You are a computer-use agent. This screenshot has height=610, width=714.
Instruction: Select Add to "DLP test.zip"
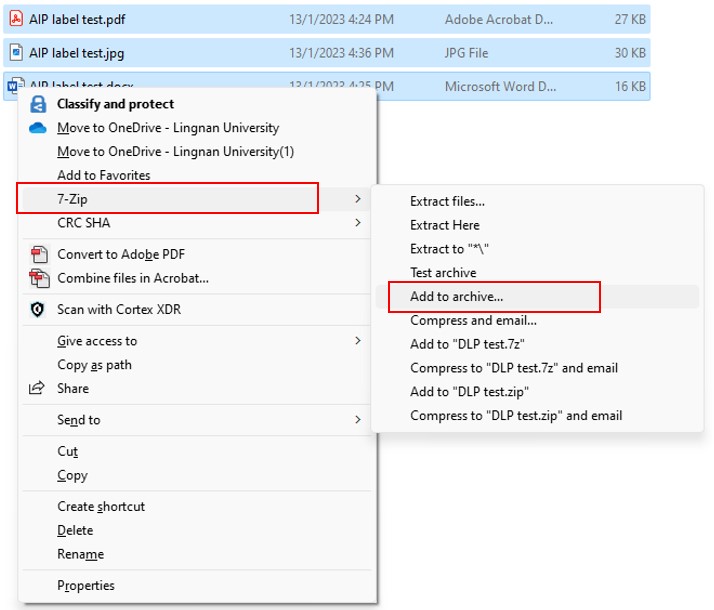pyautogui.click(x=469, y=391)
